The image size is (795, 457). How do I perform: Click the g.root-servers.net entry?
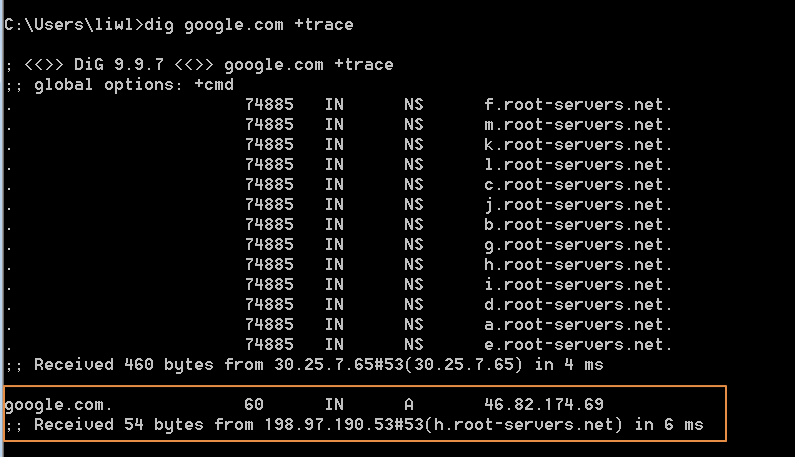tap(578, 244)
